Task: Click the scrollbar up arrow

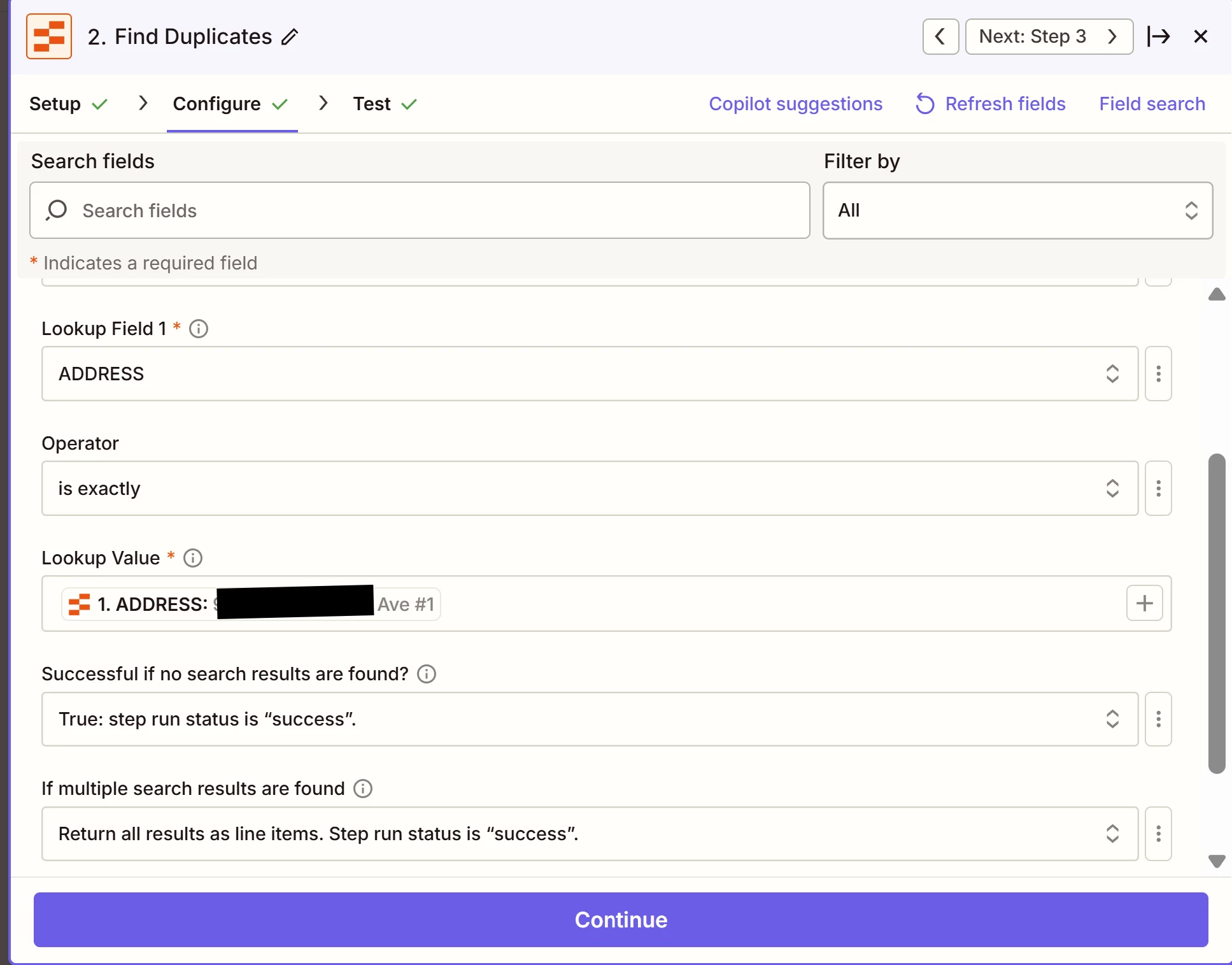Action: pyautogui.click(x=1217, y=294)
